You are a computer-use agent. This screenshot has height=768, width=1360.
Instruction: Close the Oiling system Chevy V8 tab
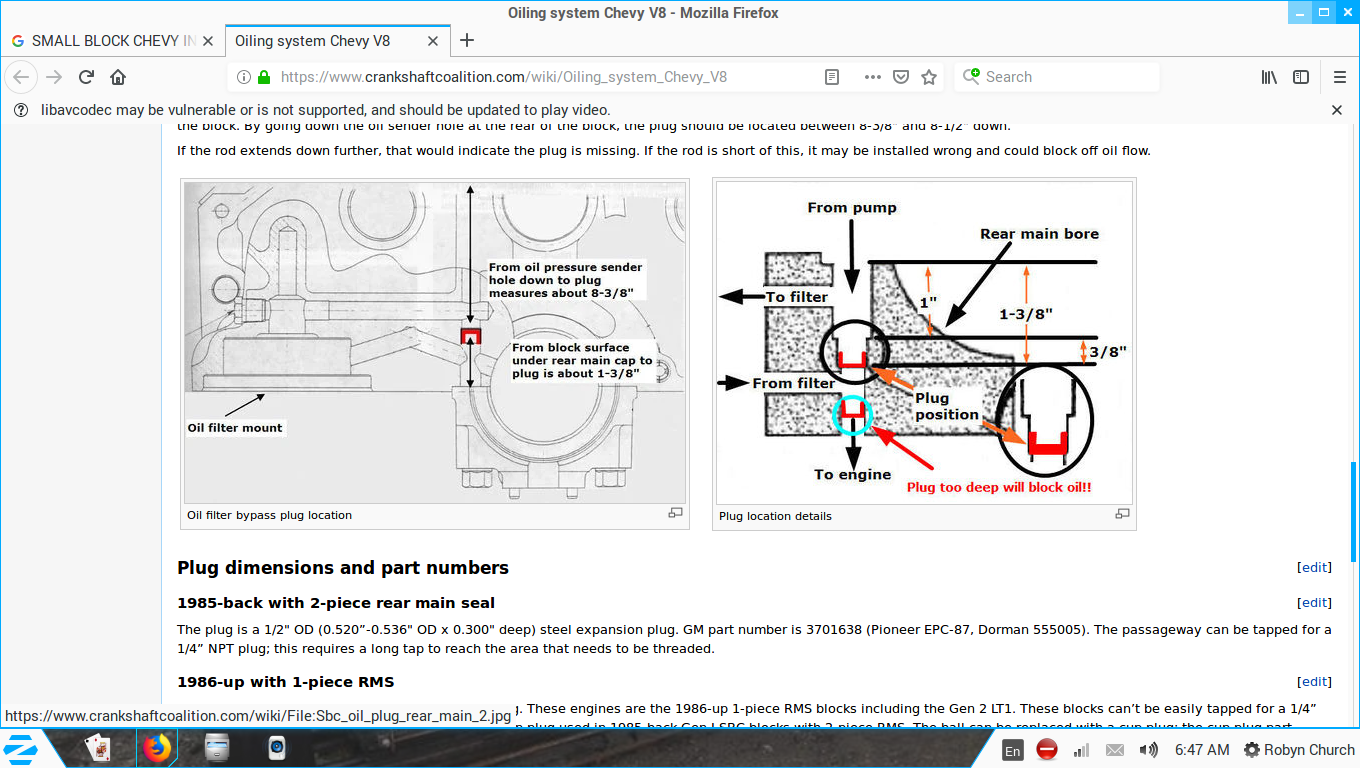click(x=433, y=41)
